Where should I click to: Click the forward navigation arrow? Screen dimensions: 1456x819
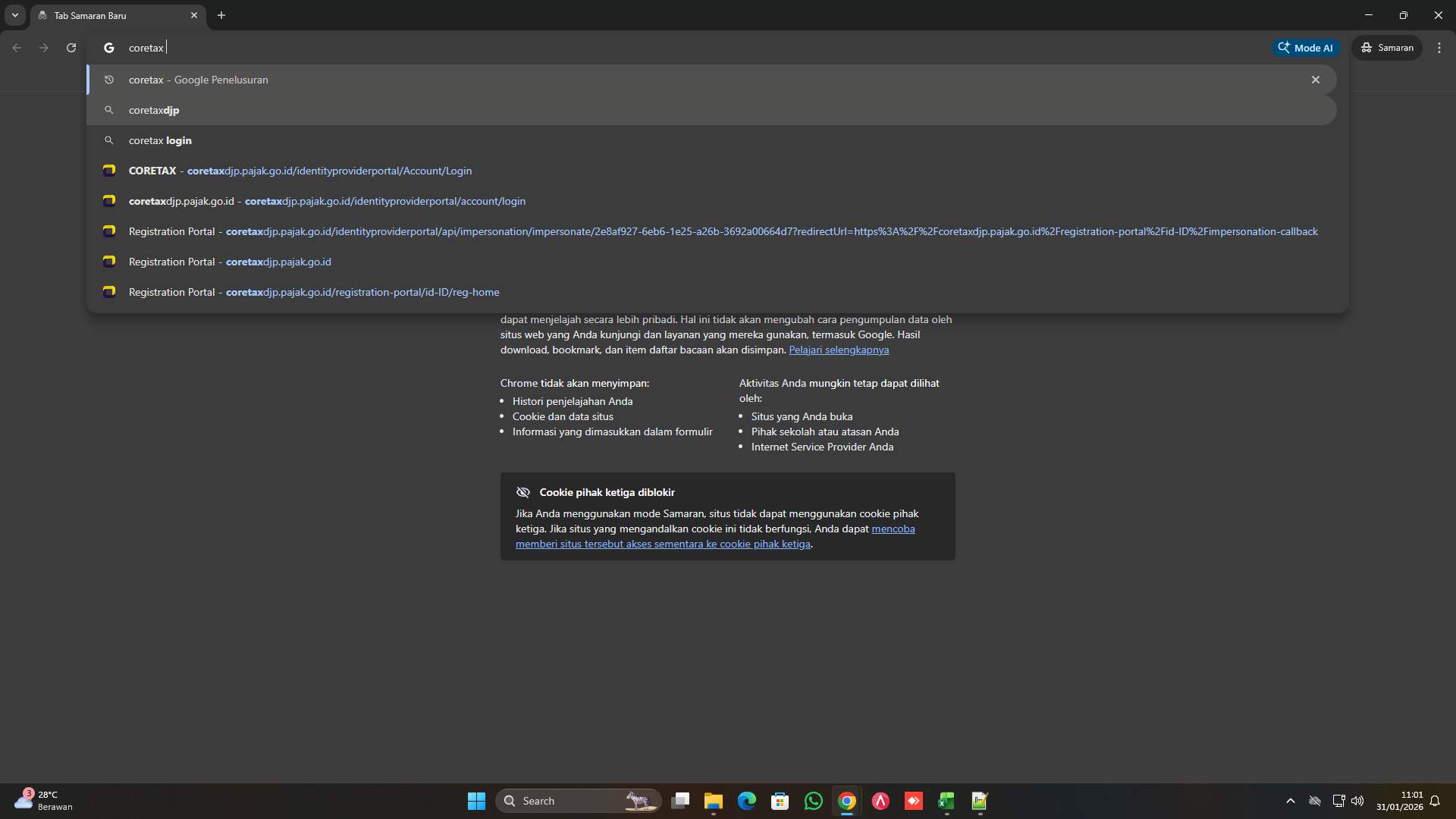coord(43,47)
